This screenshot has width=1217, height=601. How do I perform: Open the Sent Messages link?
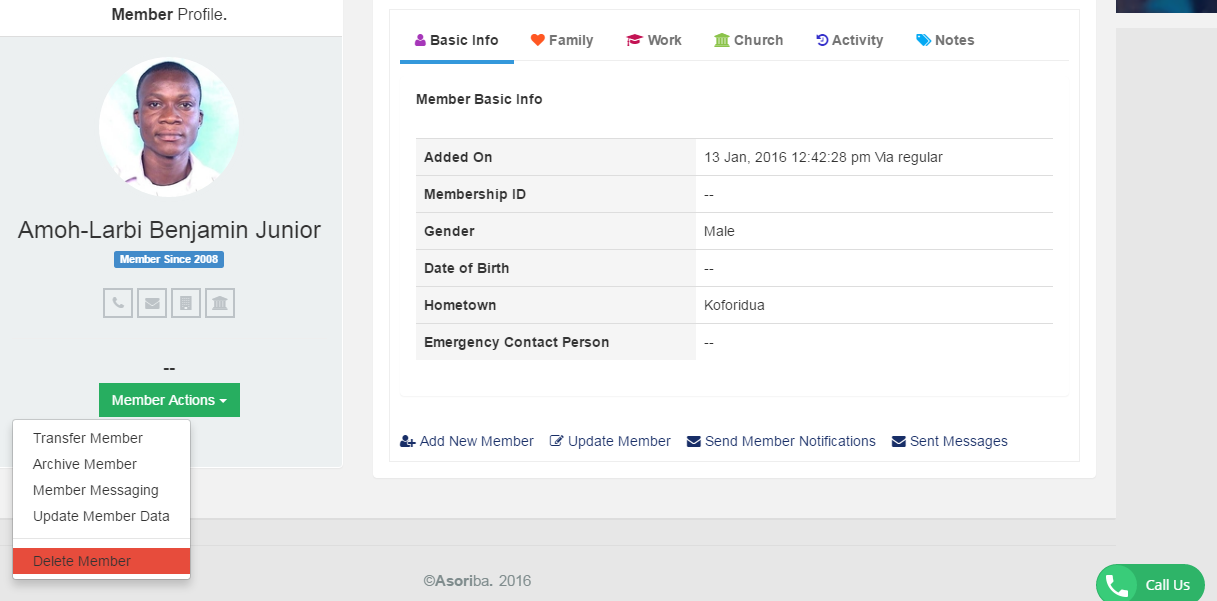[950, 441]
